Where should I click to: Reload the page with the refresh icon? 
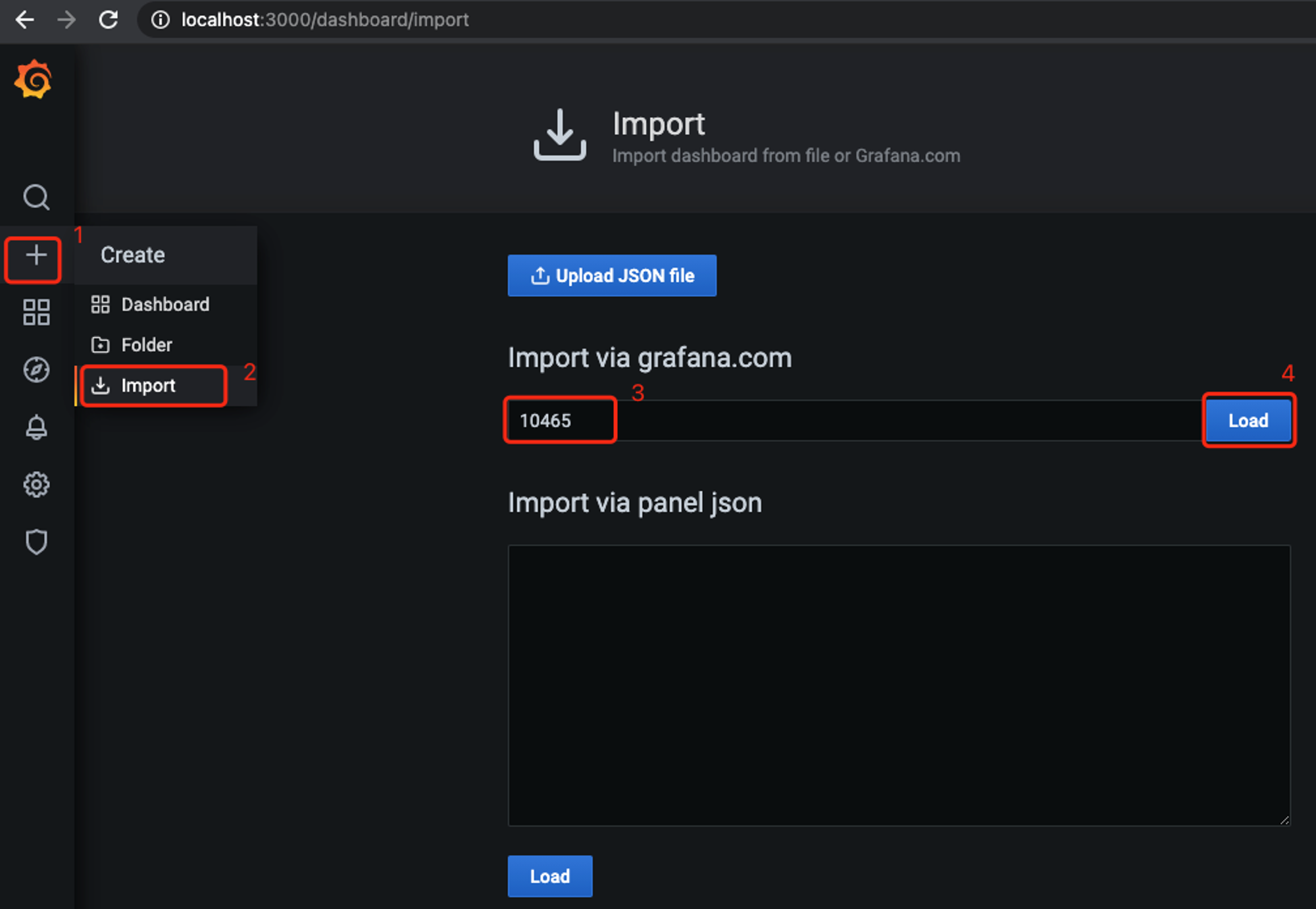(109, 20)
